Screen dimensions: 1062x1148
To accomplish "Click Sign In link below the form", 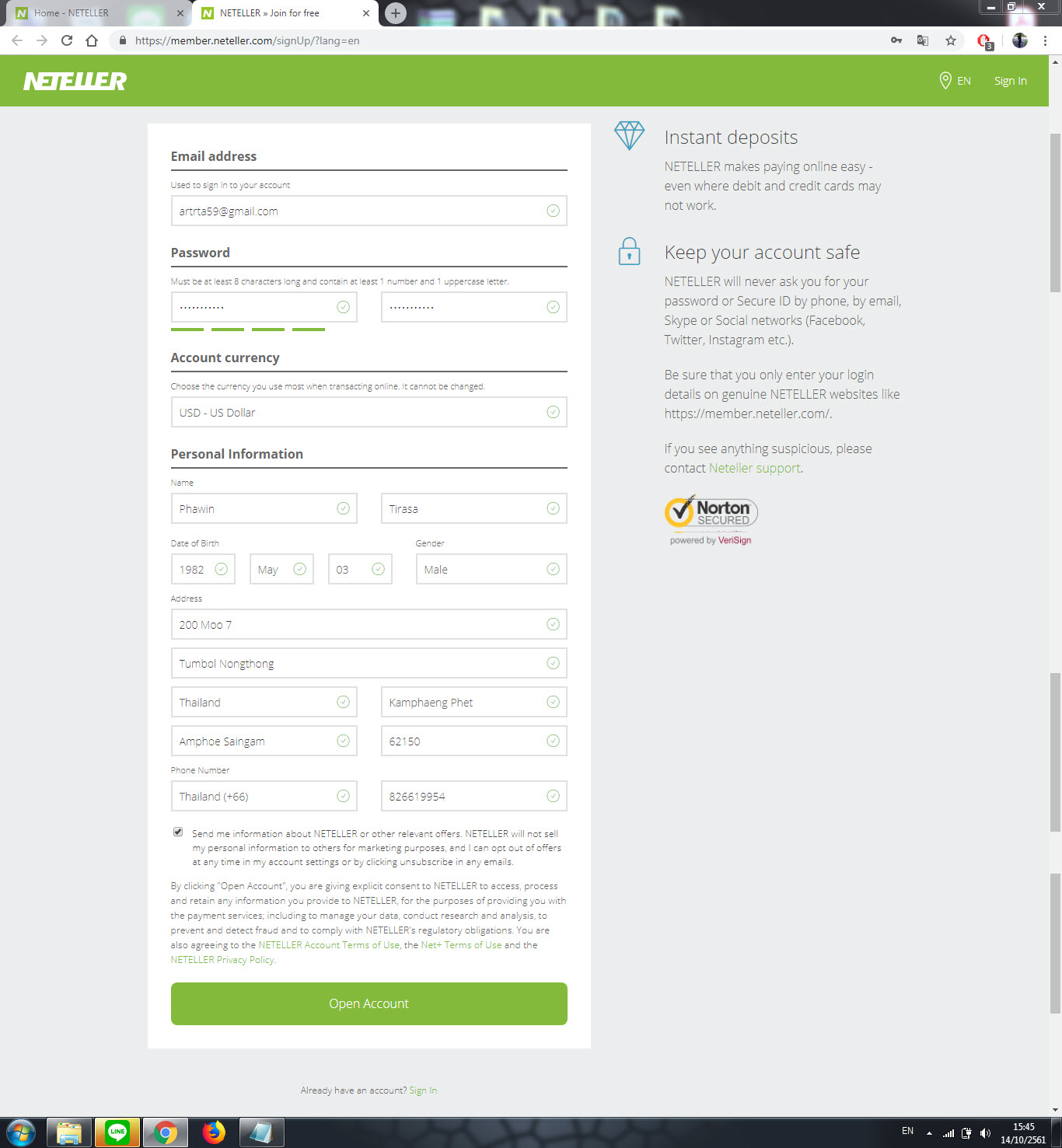I will (x=423, y=1090).
